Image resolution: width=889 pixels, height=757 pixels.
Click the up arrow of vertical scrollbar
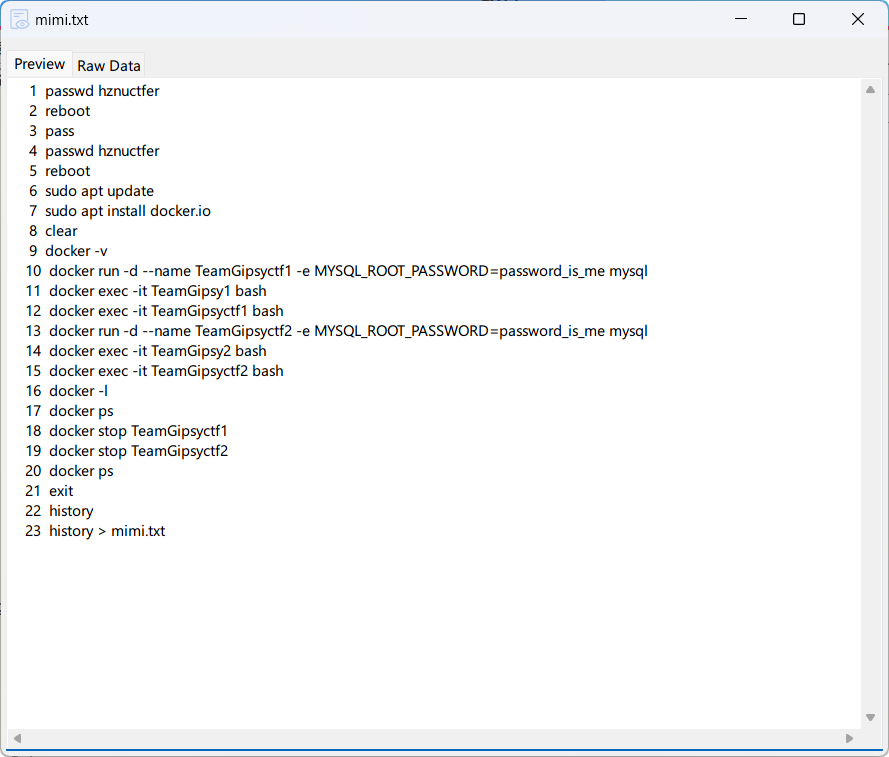click(x=869, y=90)
